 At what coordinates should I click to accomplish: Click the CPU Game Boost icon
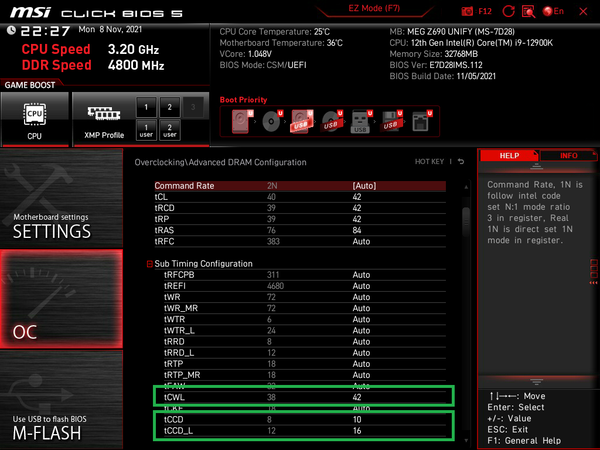pyautogui.click(x=35, y=119)
